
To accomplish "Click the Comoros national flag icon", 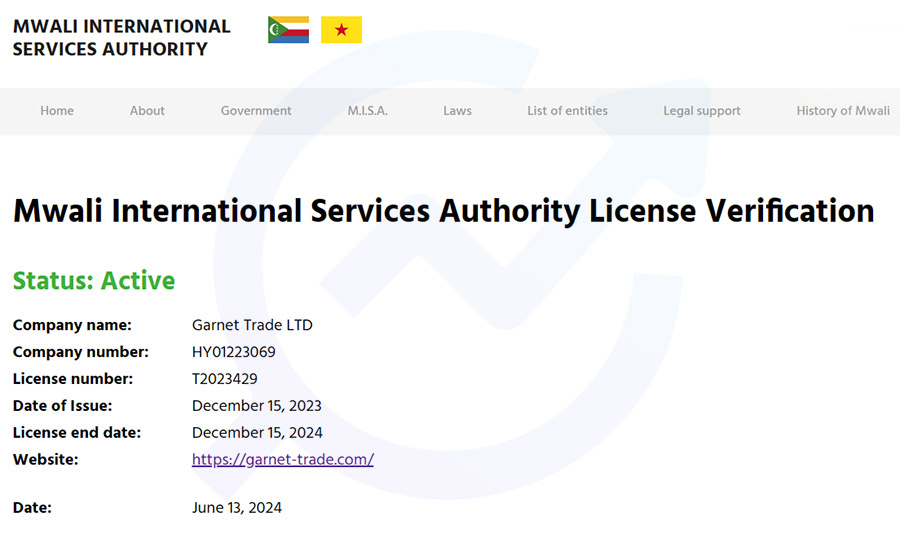I will (288, 30).
